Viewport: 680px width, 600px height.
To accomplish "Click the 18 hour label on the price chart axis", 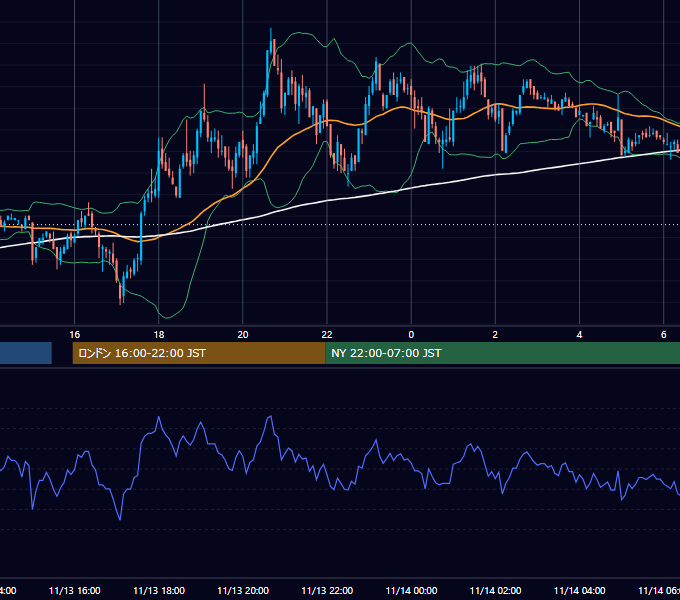I will tap(159, 335).
